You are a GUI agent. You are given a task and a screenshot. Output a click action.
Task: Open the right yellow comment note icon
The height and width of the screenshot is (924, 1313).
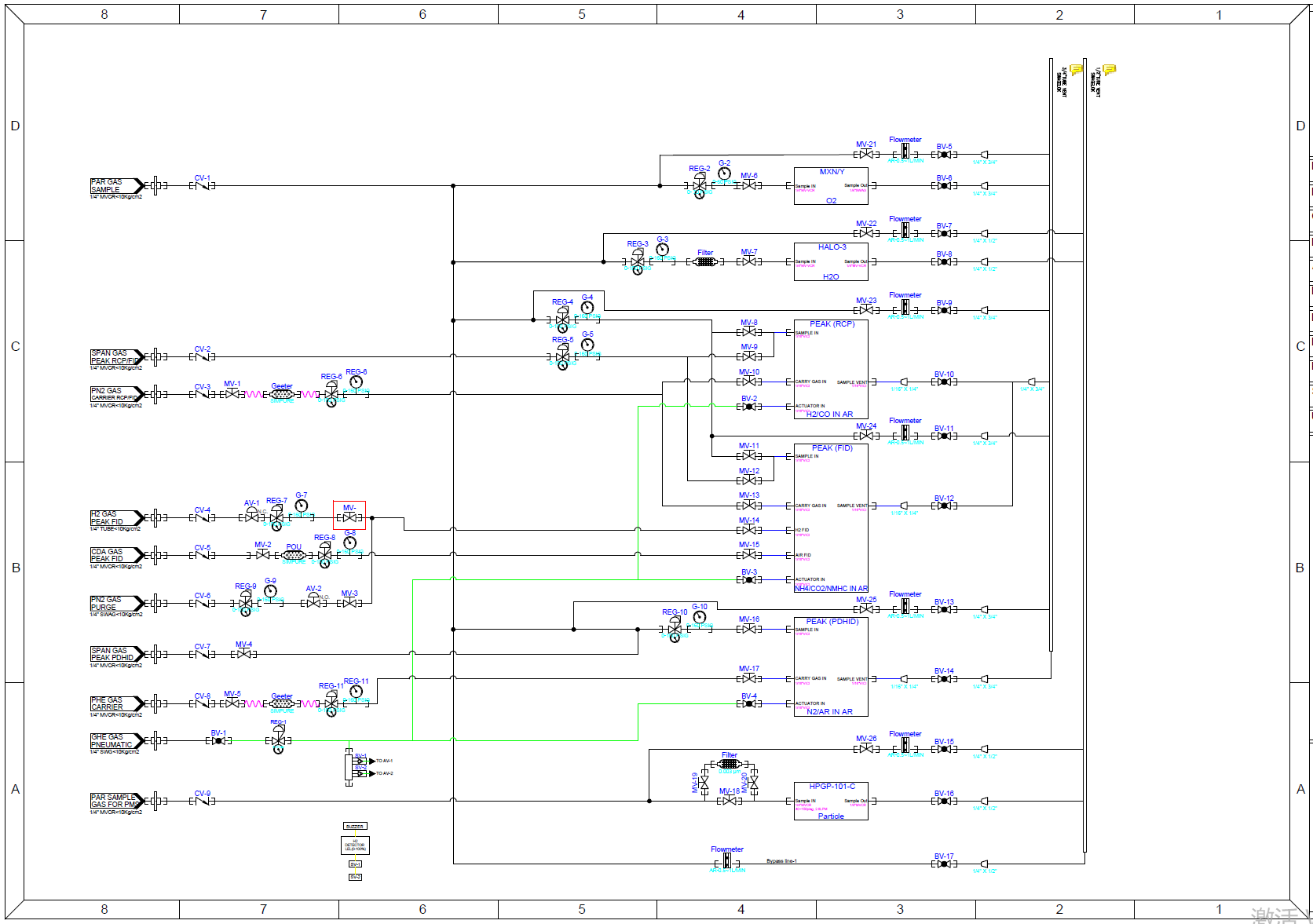pos(1109,69)
